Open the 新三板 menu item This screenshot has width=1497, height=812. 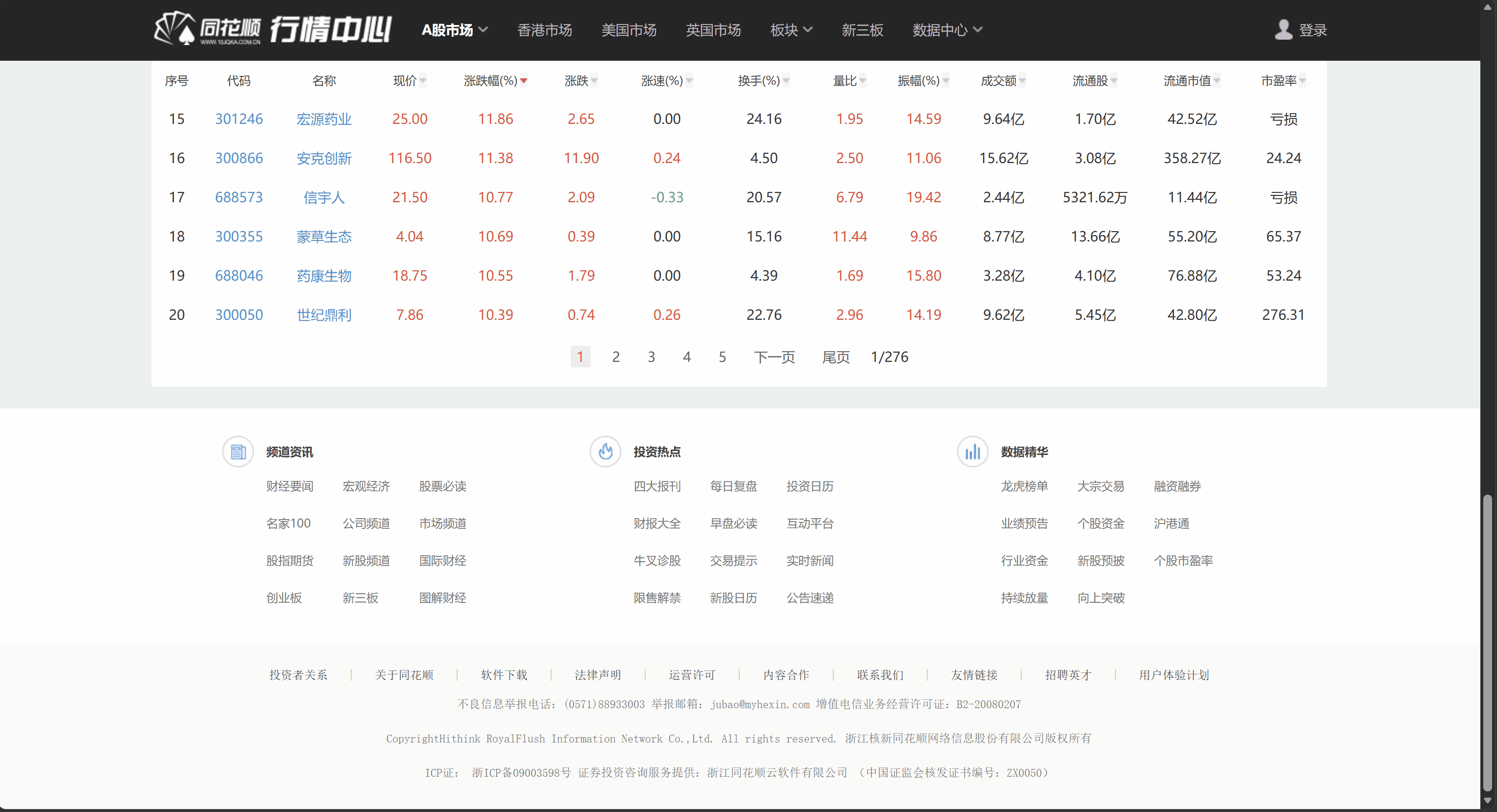[x=863, y=29]
